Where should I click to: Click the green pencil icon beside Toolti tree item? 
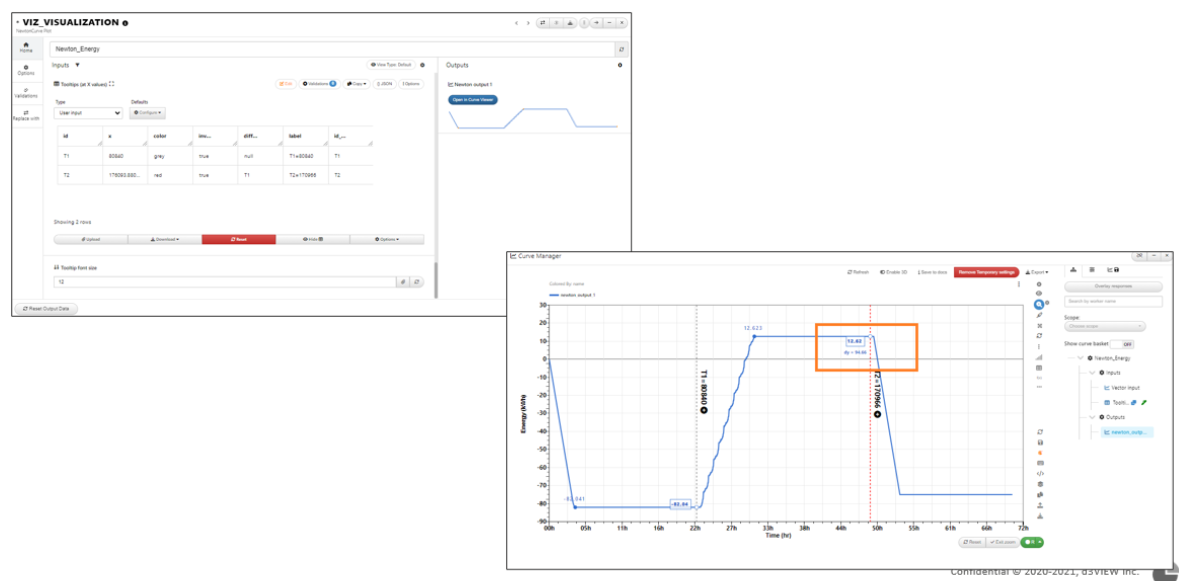pyautogui.click(x=1144, y=403)
